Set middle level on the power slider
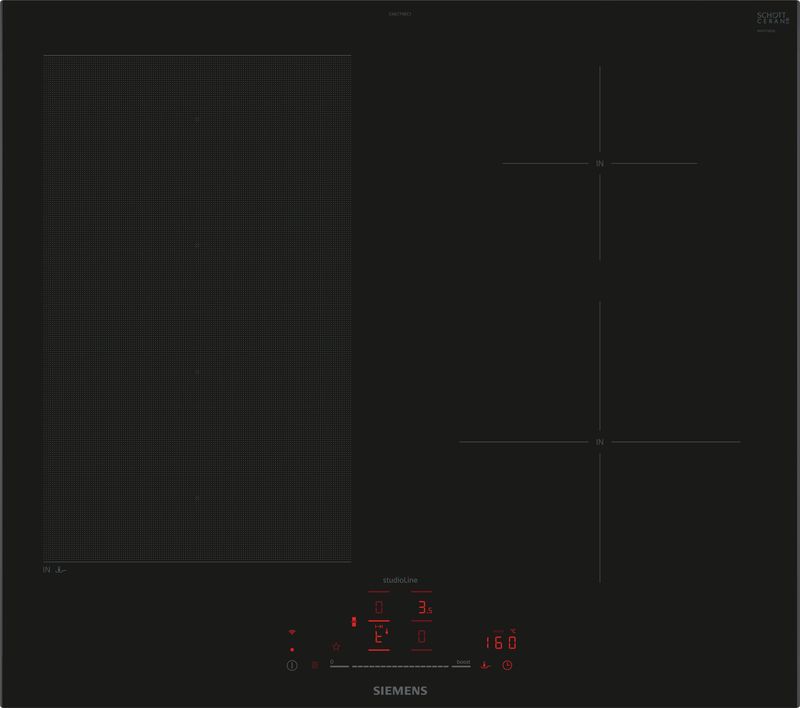This screenshot has height=708, width=800. click(x=400, y=666)
